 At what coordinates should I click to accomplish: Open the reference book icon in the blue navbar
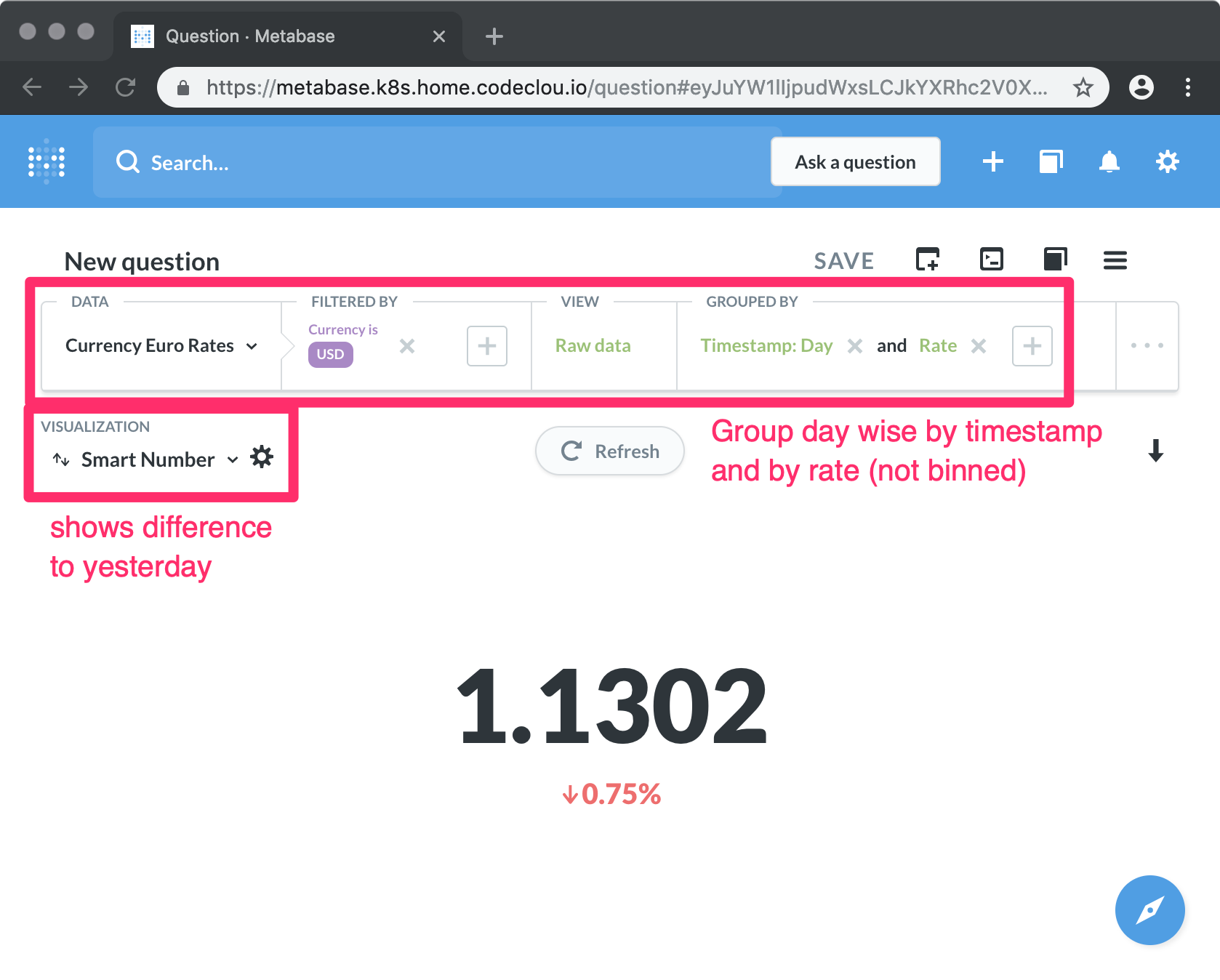pyautogui.click(x=1051, y=161)
